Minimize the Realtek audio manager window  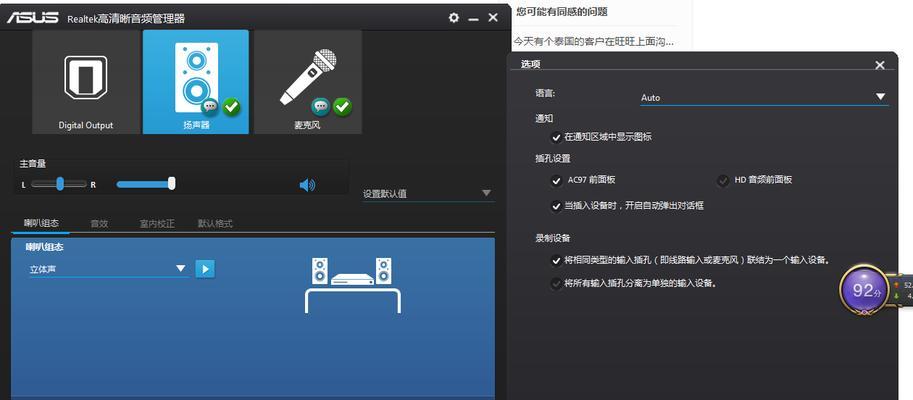pos(473,19)
